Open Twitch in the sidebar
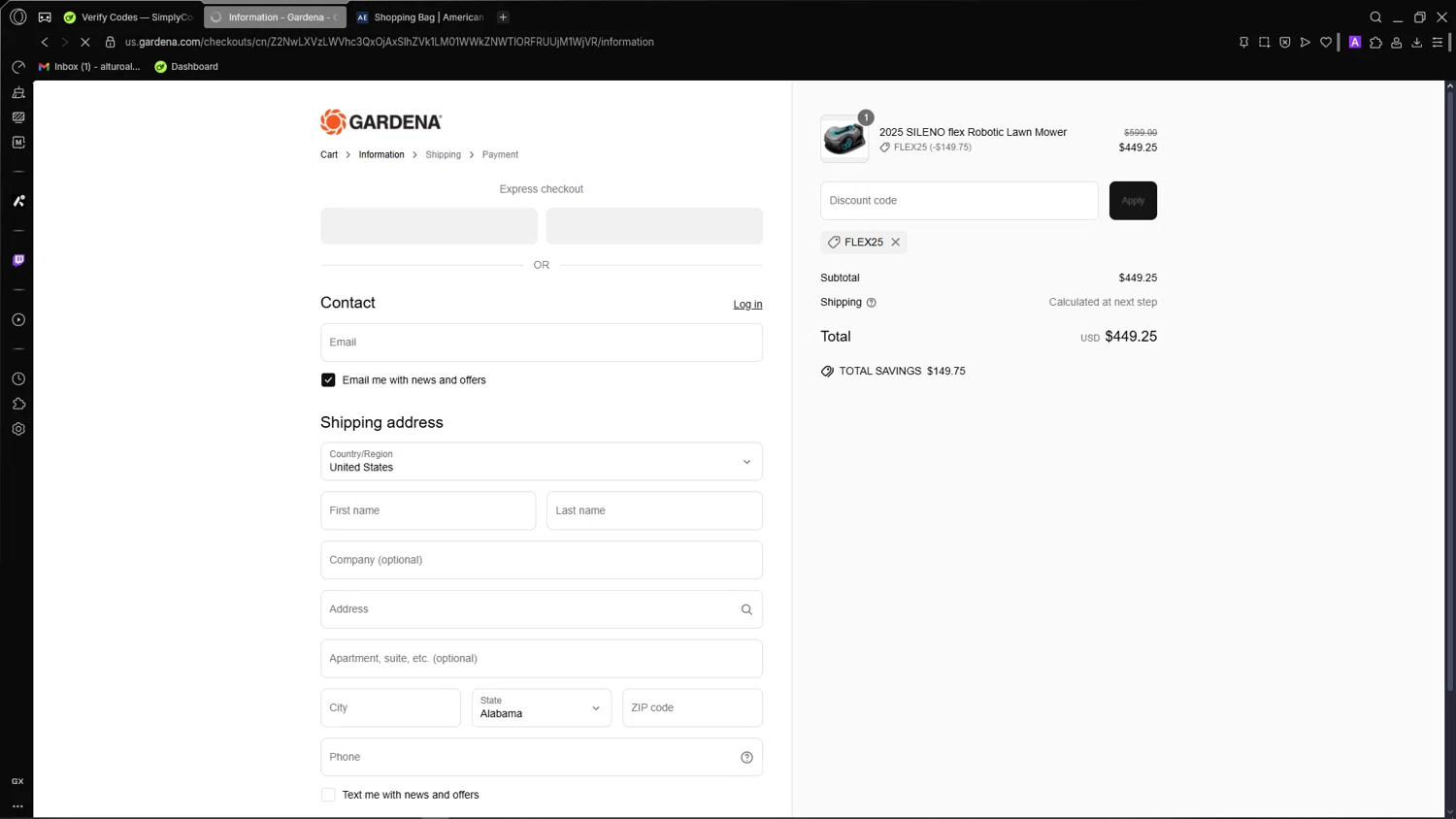 click(x=18, y=260)
